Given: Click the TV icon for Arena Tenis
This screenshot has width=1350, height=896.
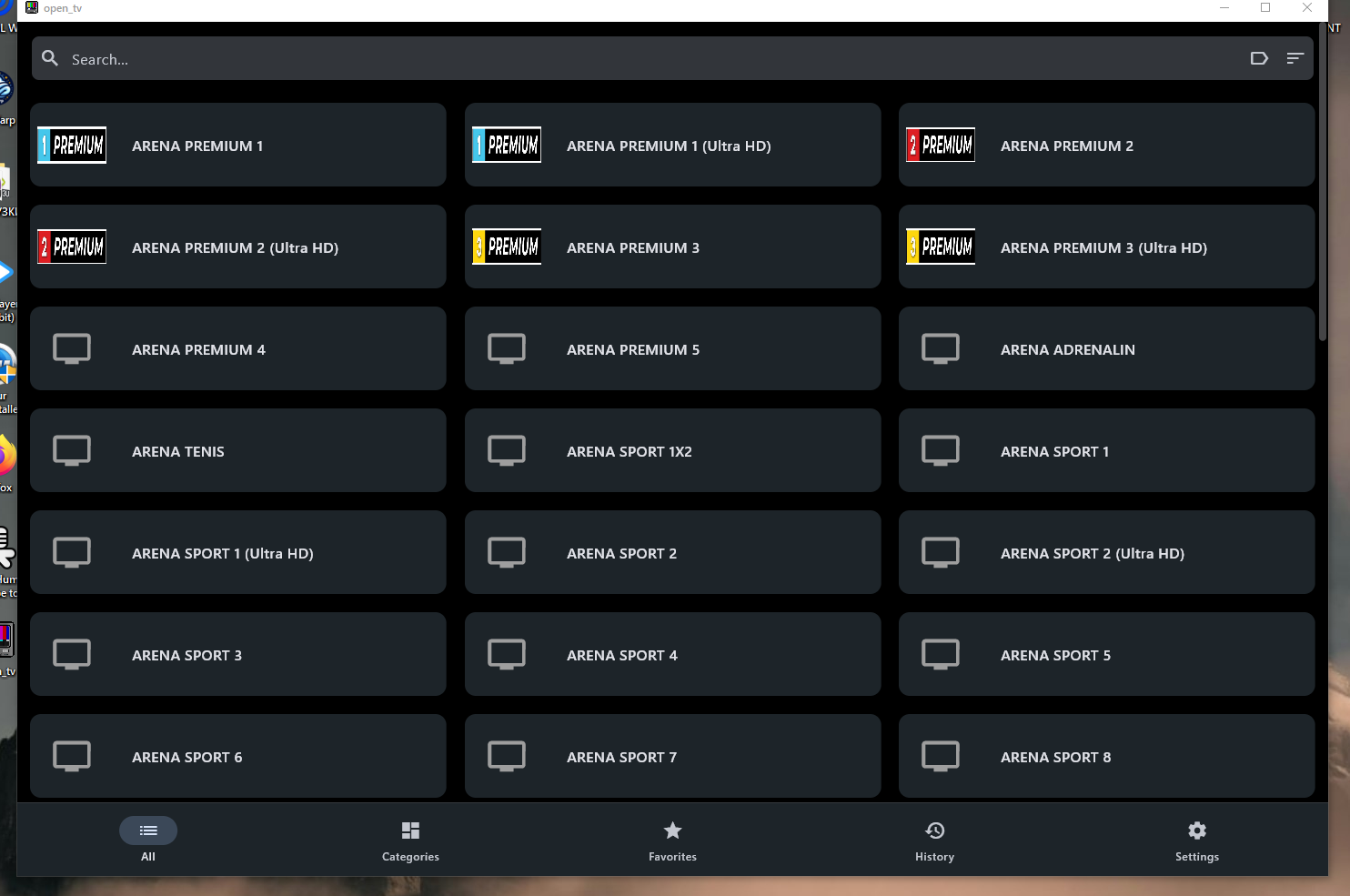Looking at the screenshot, I should coord(72,450).
